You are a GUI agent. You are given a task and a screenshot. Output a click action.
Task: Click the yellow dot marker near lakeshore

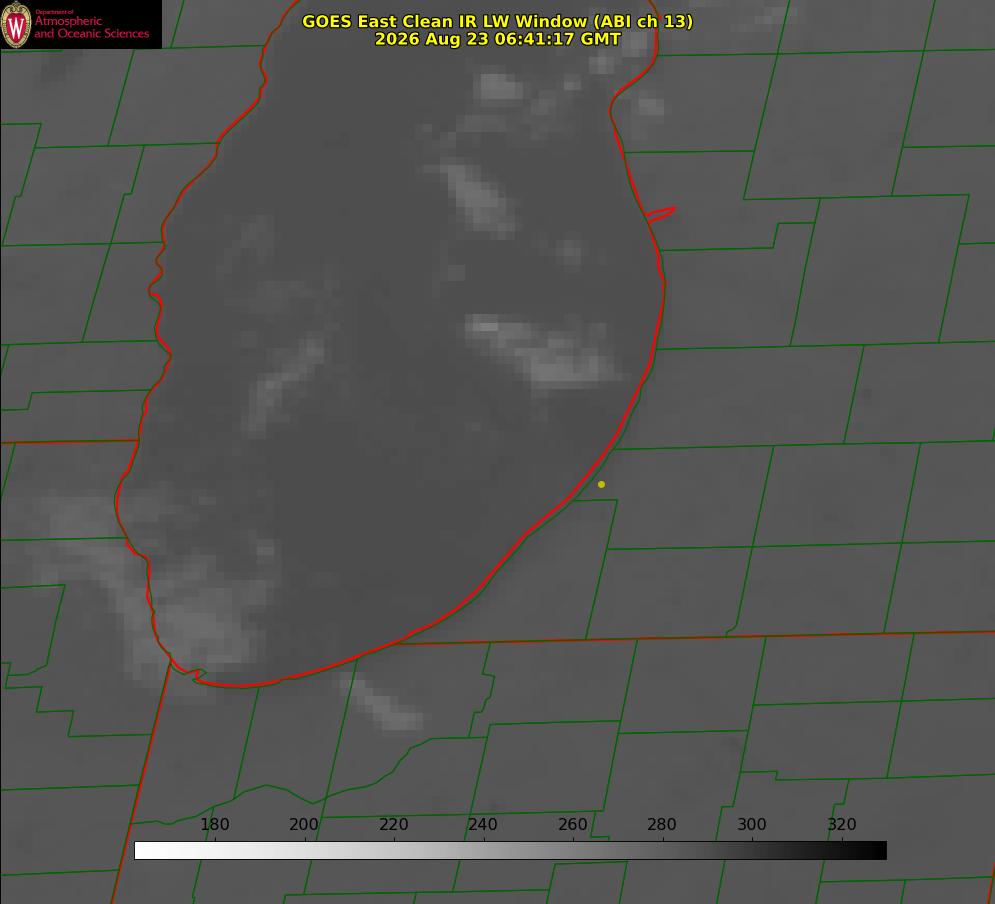[601, 484]
